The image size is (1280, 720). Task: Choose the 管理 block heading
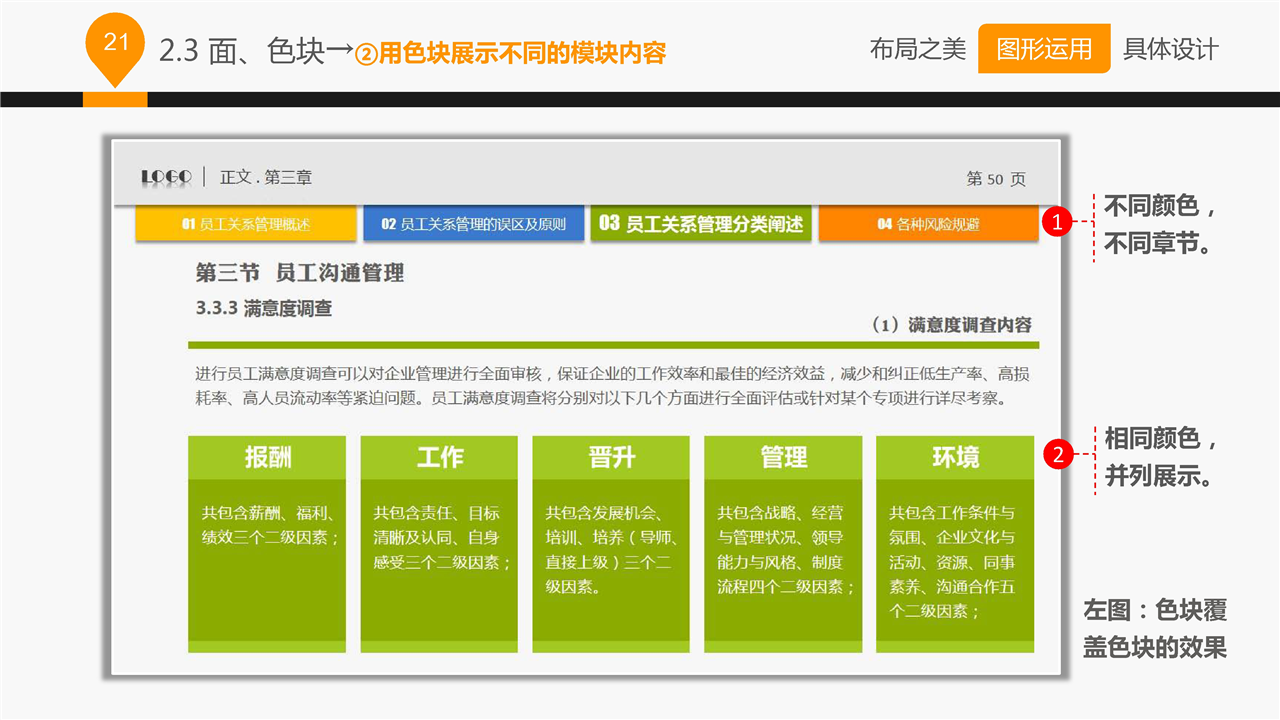coord(783,458)
